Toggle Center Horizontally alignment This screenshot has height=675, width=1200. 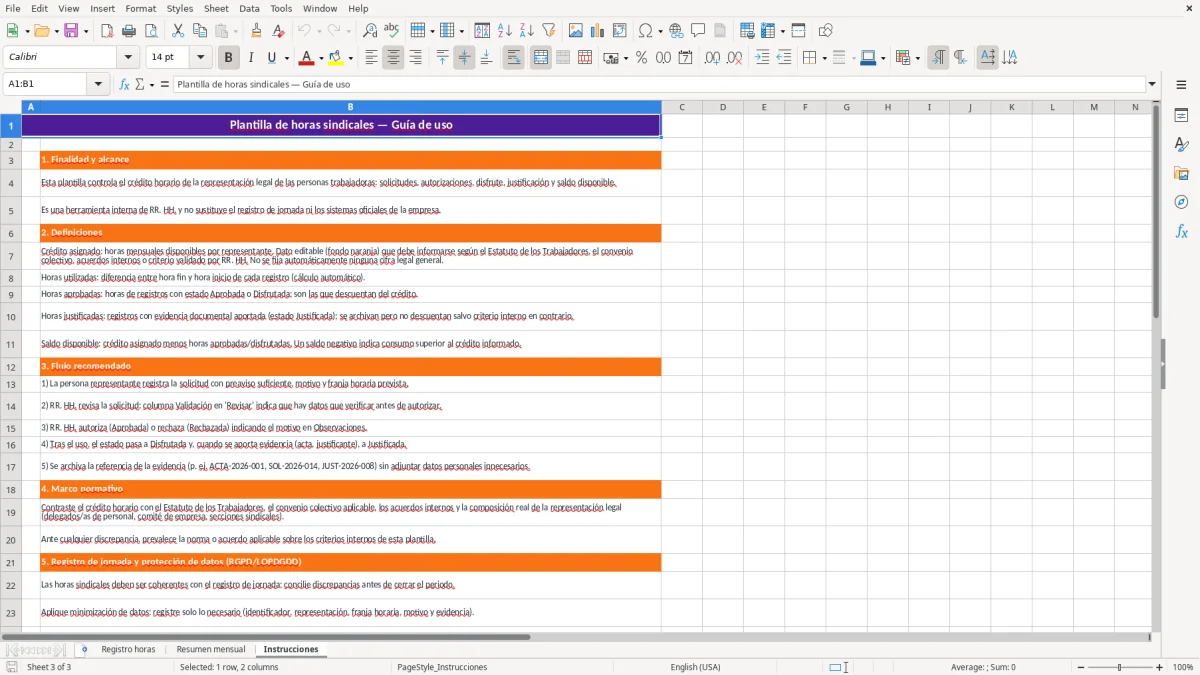[x=393, y=58]
